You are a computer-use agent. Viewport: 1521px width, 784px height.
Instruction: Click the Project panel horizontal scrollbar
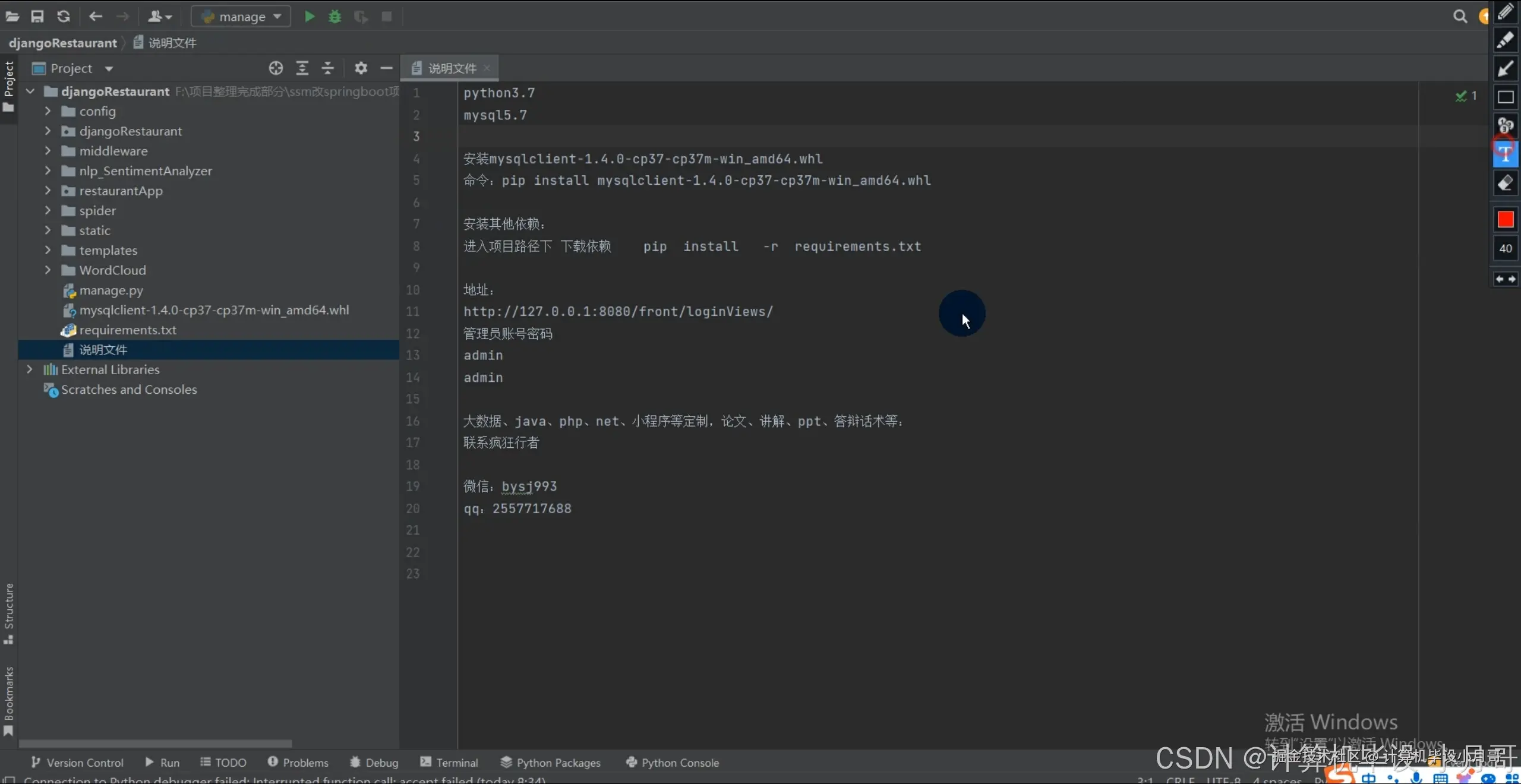pyautogui.click(x=156, y=744)
